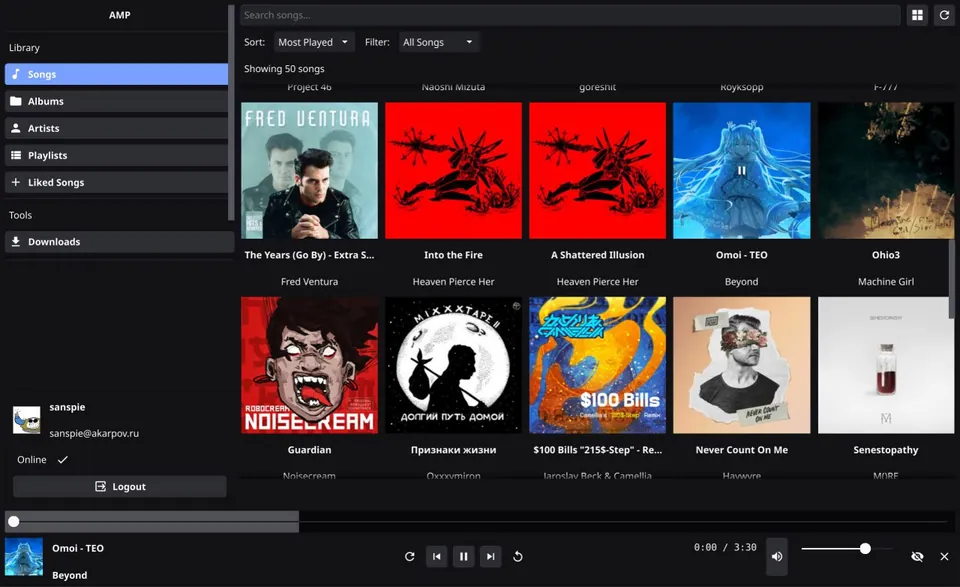
Task: Click the Senestopathy song title
Action: pos(886,450)
